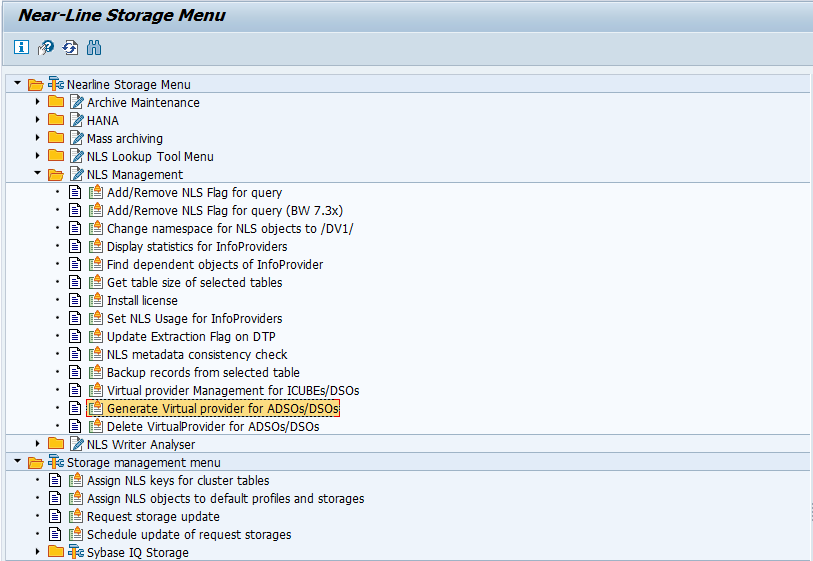The image size is (813, 561).
Task: Click the refresh page toolbar icon
Action: coord(70,48)
